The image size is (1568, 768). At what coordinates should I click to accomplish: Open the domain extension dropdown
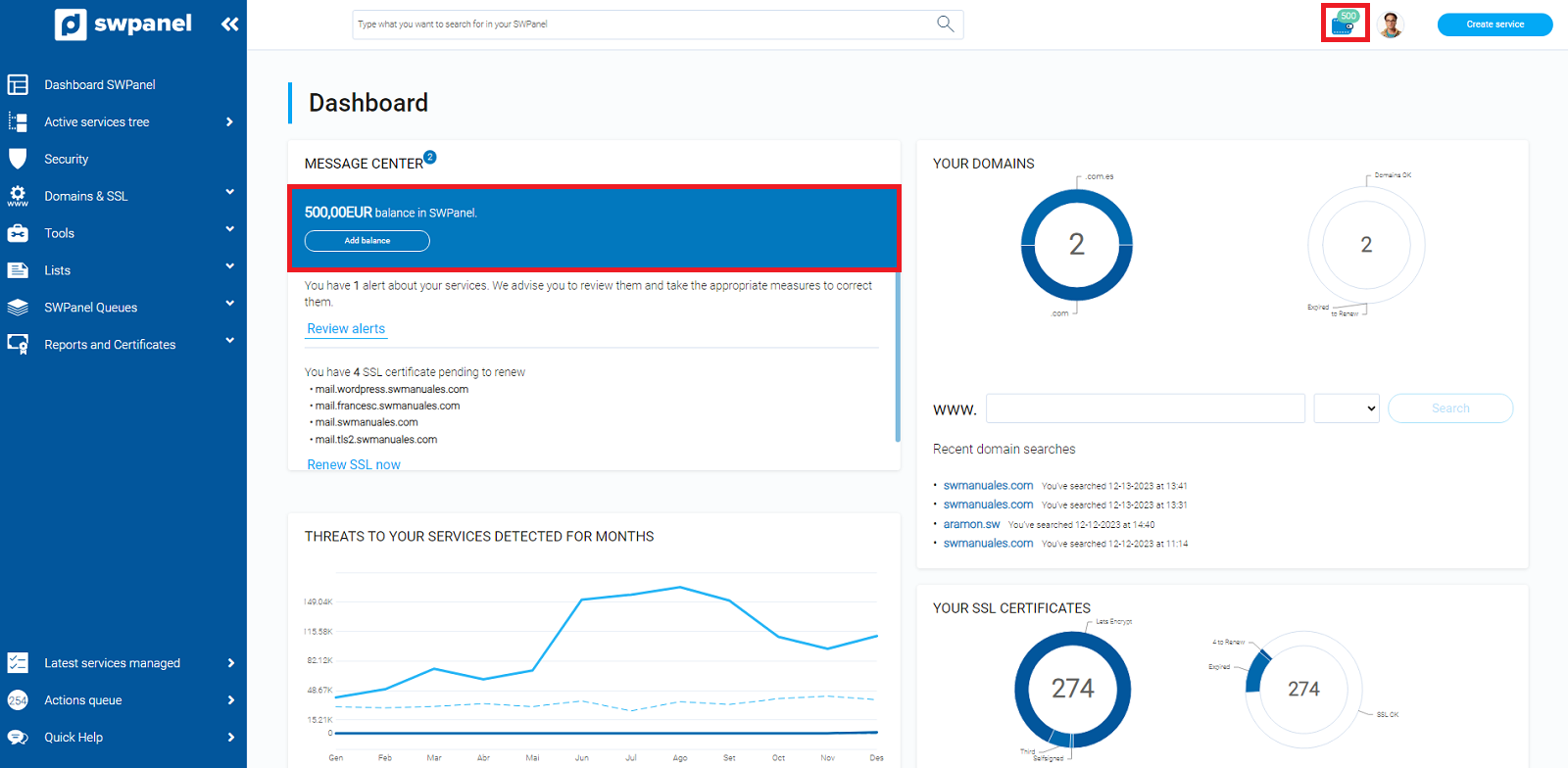1347,408
